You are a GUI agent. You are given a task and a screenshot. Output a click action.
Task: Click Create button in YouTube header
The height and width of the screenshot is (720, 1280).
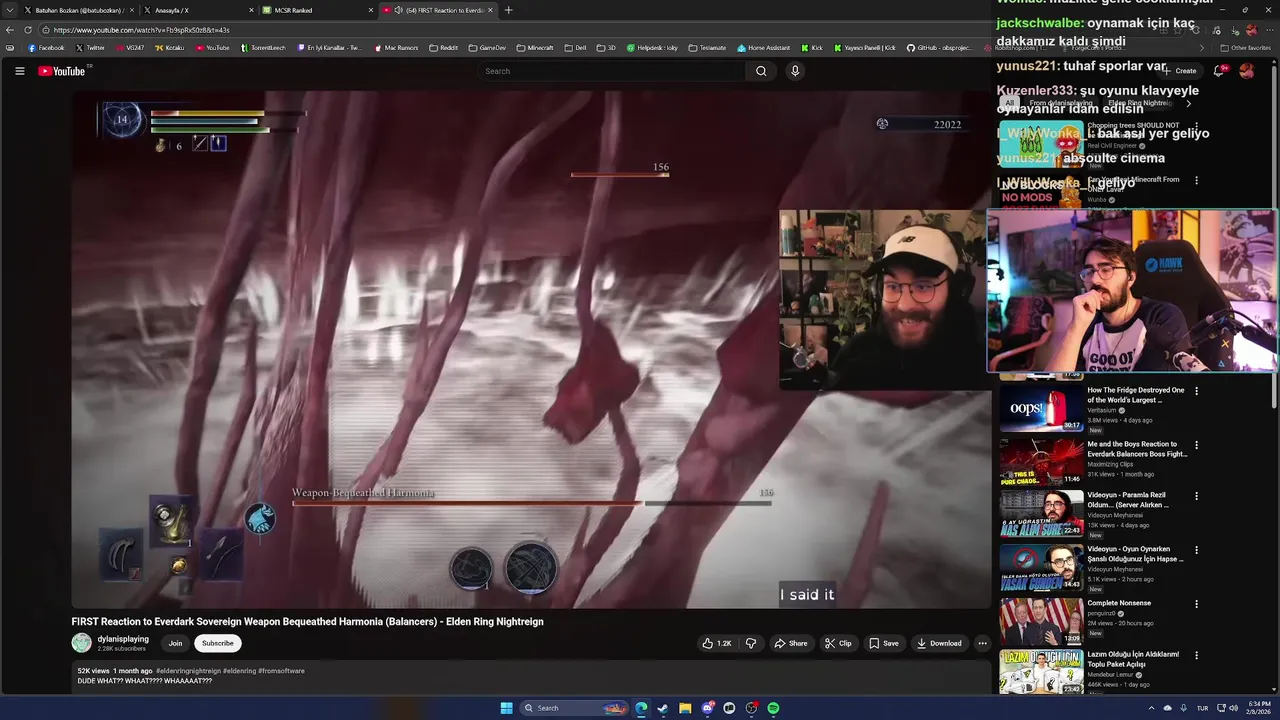1181,71
